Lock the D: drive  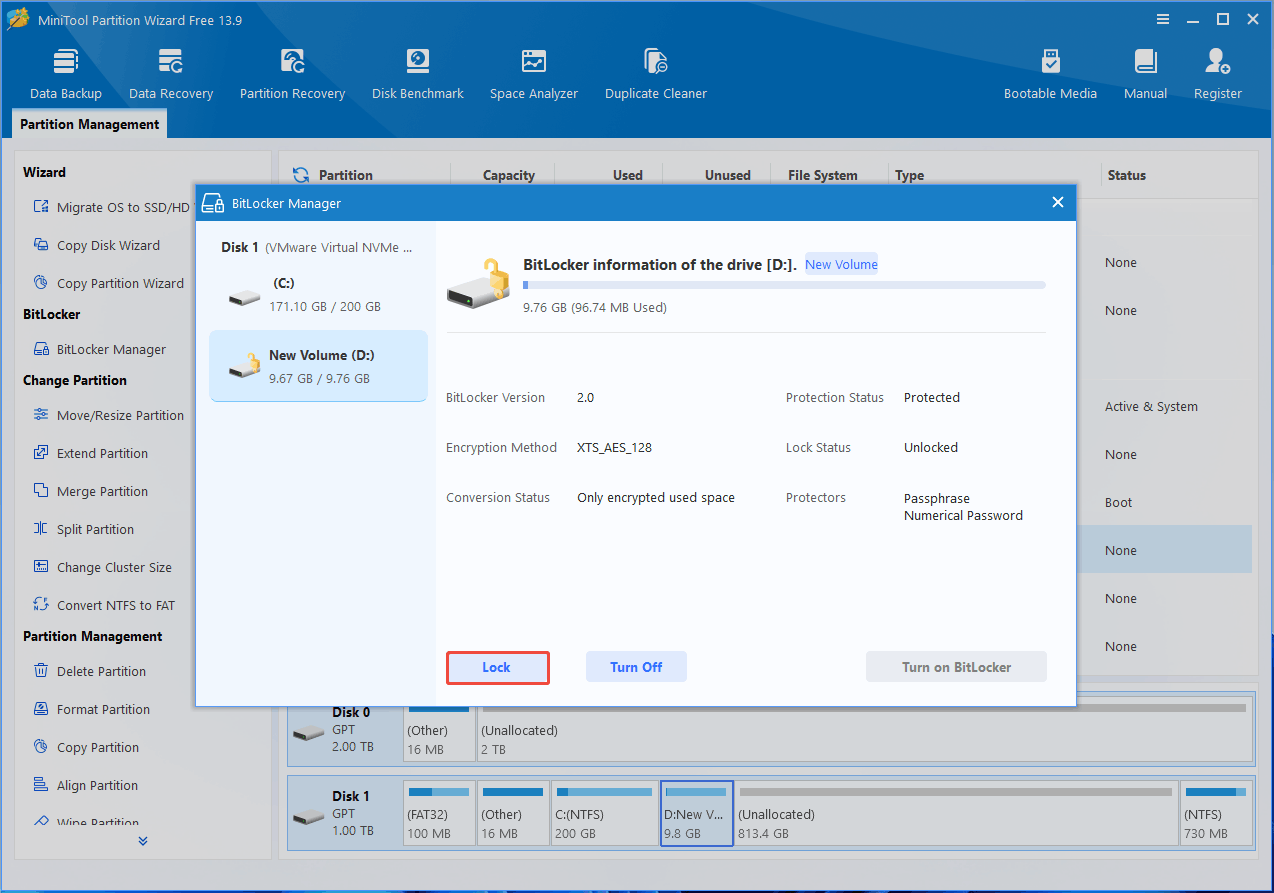click(x=497, y=667)
